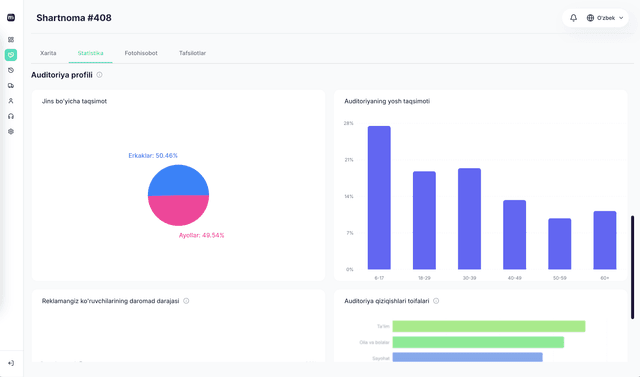Click info icon beside daromad darajasi heading
Image resolution: width=640 pixels, height=377 pixels.
(186, 301)
